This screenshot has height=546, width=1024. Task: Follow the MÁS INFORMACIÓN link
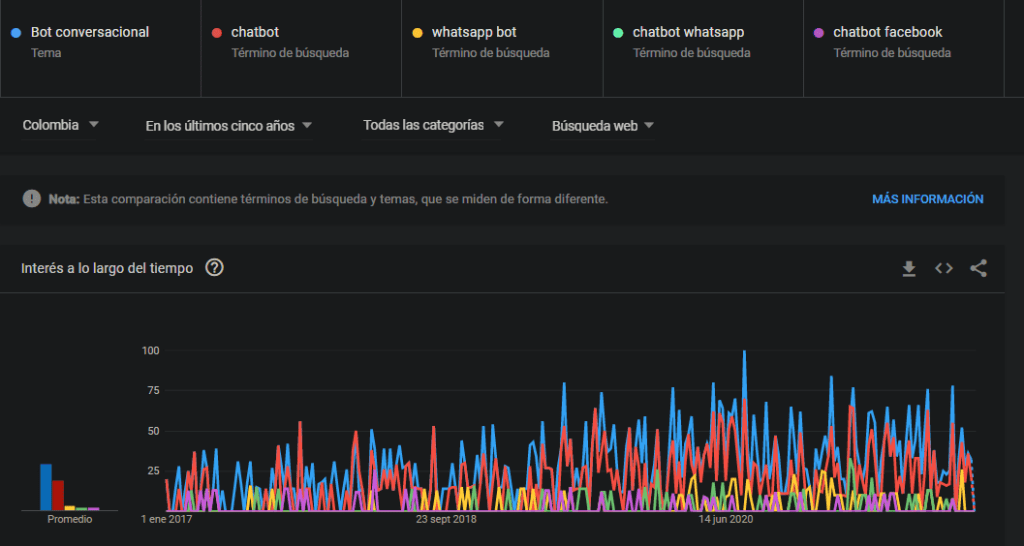coord(927,199)
